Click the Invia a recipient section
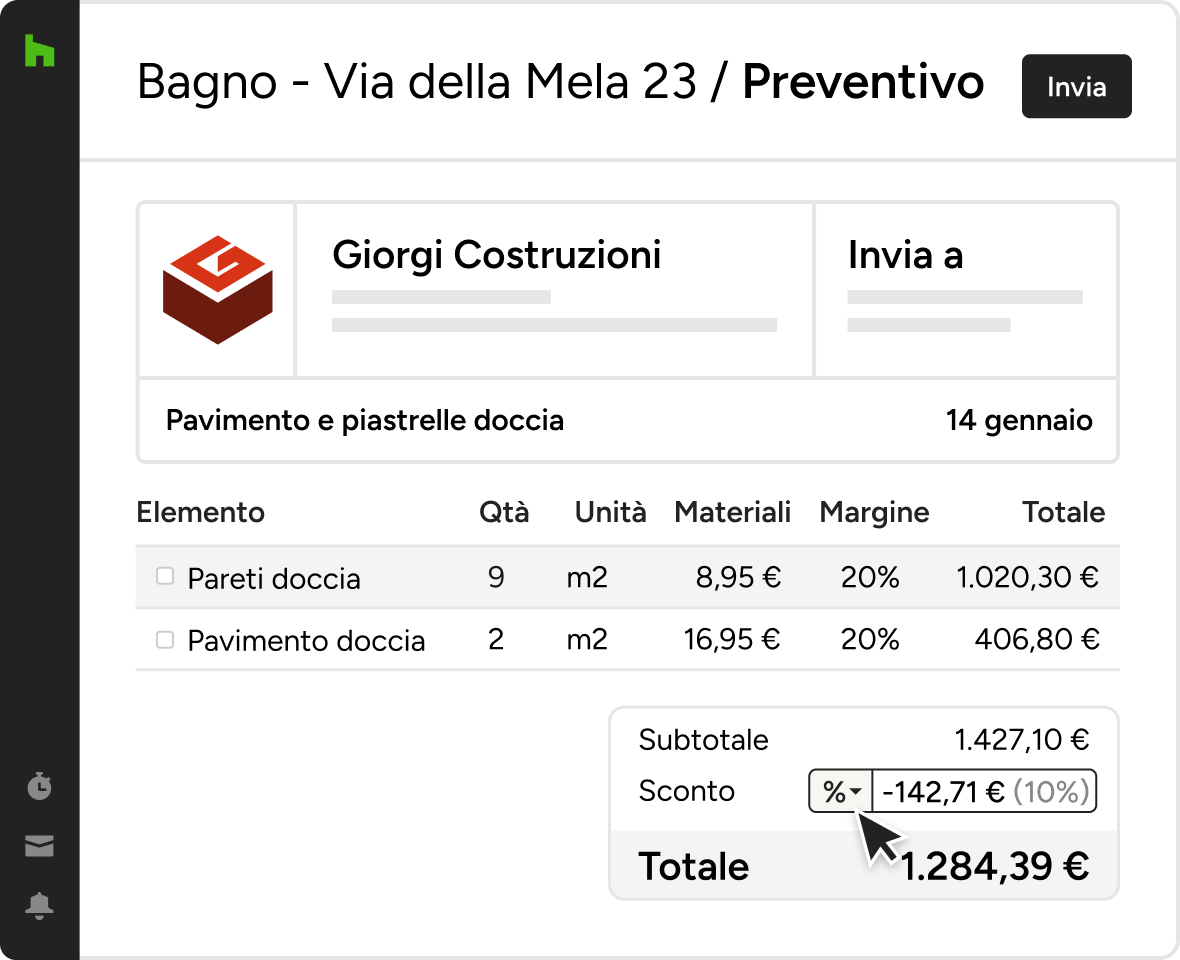Screen dimensions: 1180x960 click(x=966, y=290)
